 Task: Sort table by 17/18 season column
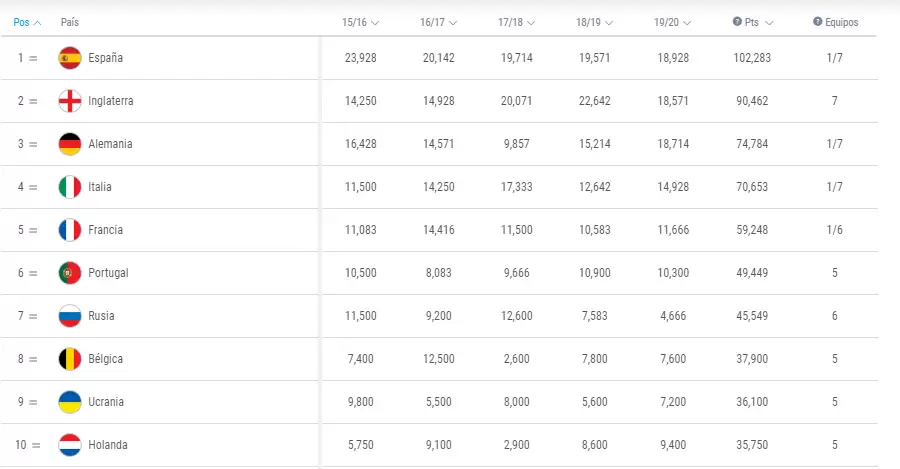[516, 22]
